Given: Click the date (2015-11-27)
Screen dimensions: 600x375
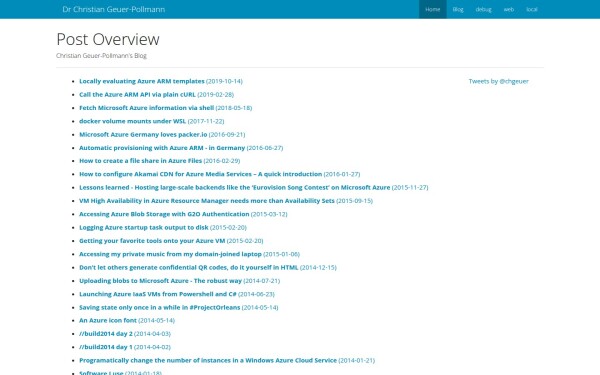Looking at the screenshot, I should pyautogui.click(x=410, y=188).
